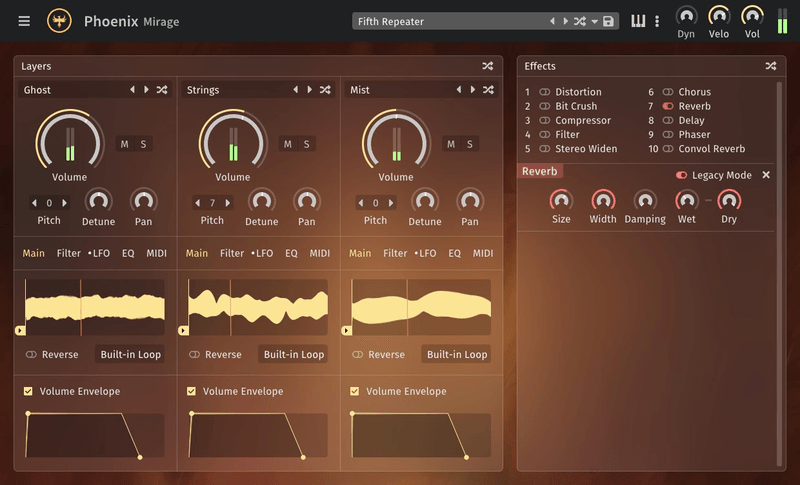
Task: Open the hamburger main menu
Action: [24, 21]
